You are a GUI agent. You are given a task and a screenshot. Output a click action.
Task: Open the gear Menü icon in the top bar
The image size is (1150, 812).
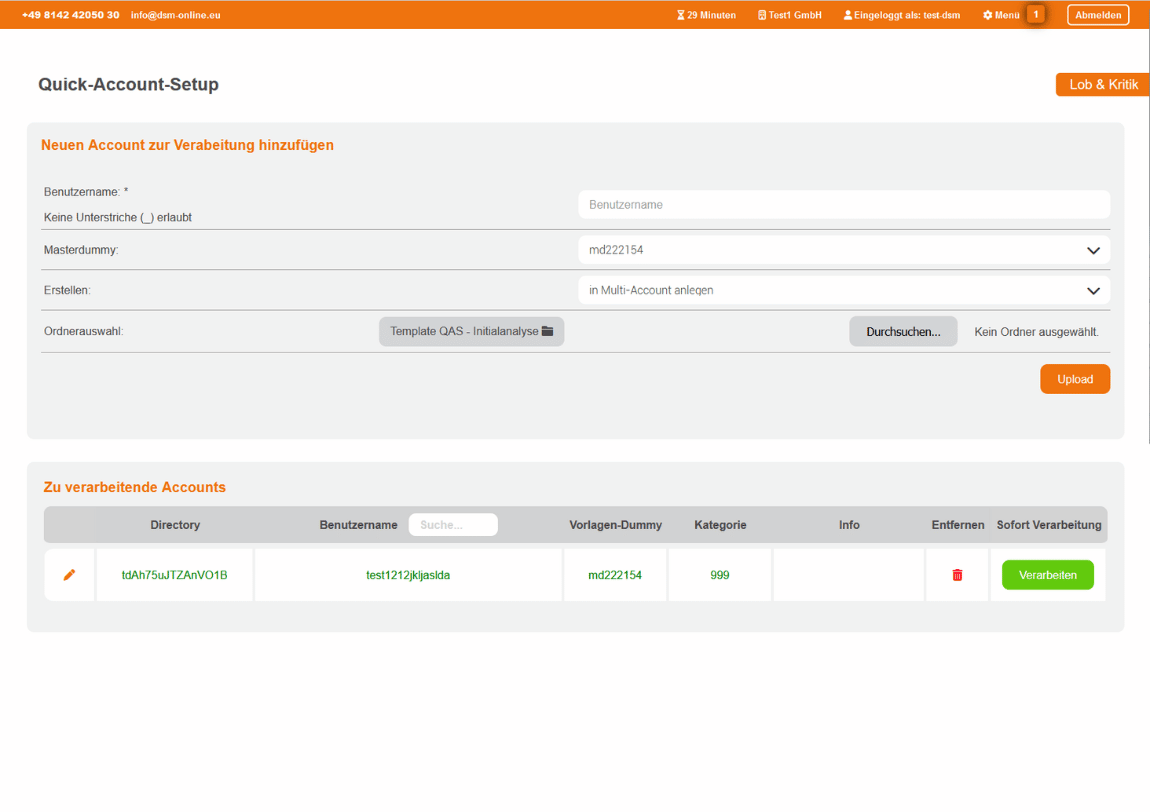point(986,15)
